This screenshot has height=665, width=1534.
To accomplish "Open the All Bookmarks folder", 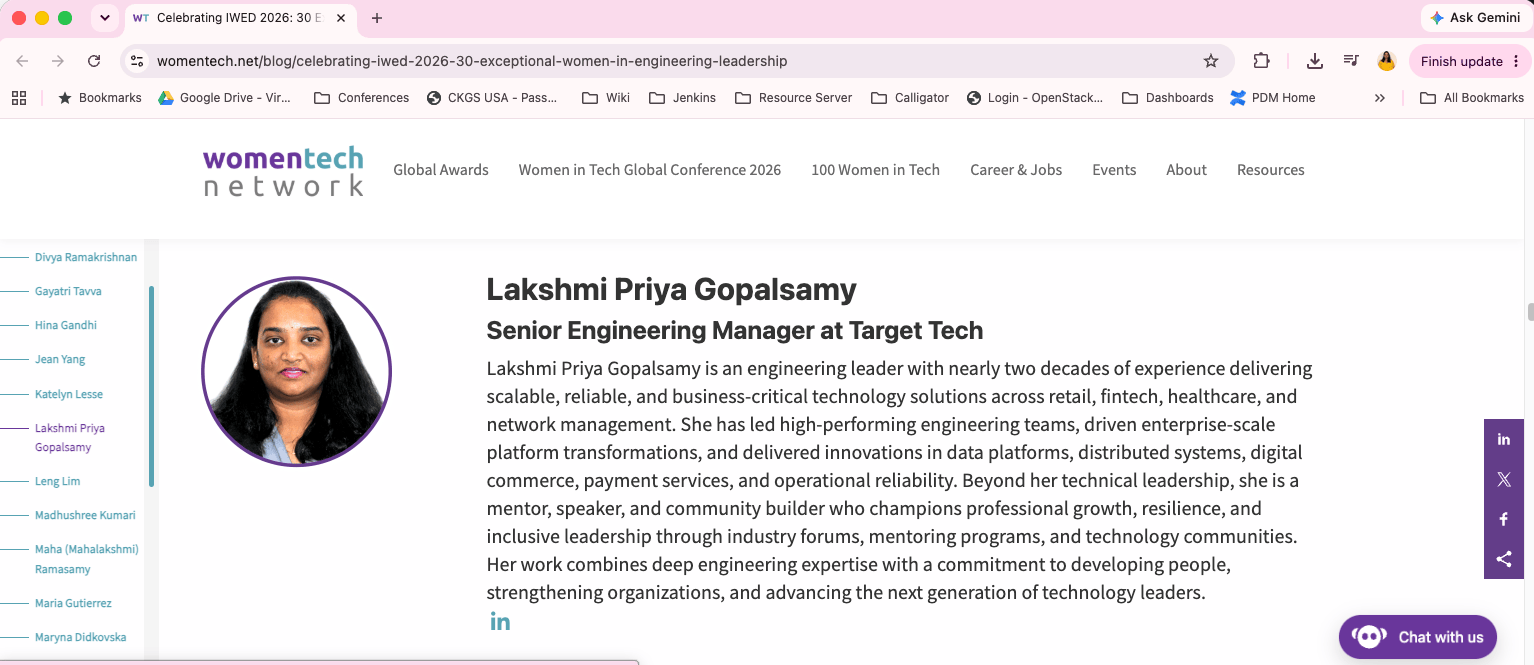I will point(1472,97).
